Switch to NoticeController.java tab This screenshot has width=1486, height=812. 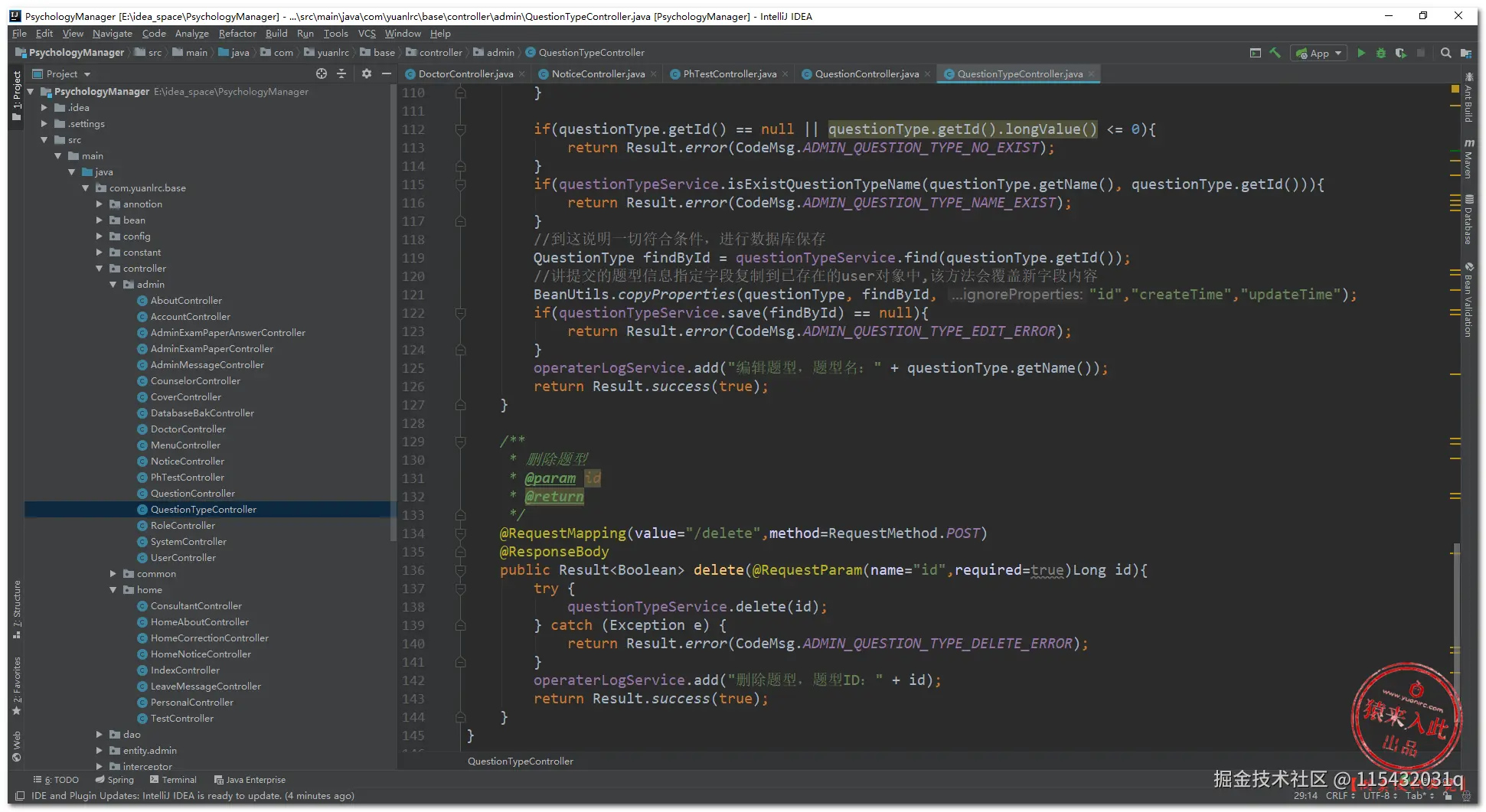pyautogui.click(x=597, y=74)
